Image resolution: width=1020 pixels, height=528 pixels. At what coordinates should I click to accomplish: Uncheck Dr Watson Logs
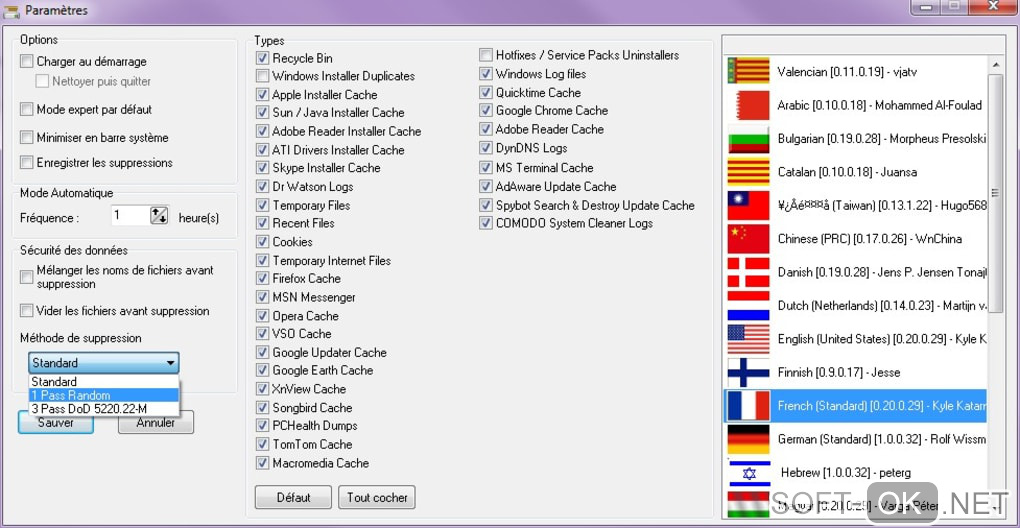coord(262,187)
